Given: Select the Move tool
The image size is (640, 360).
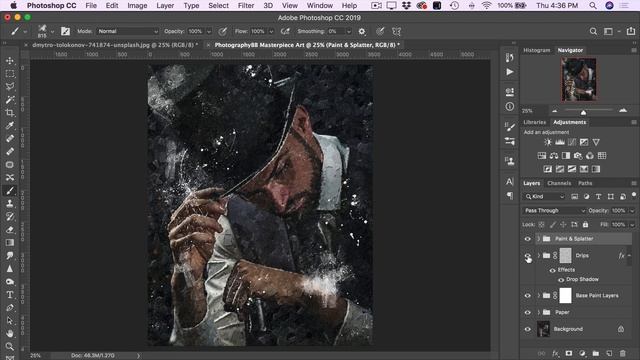Looking at the screenshot, I should tap(10, 60).
